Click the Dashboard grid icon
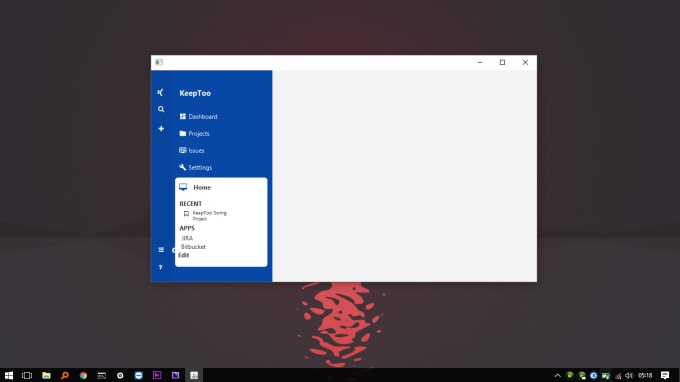Viewport: 680px width, 382px height. [183, 116]
